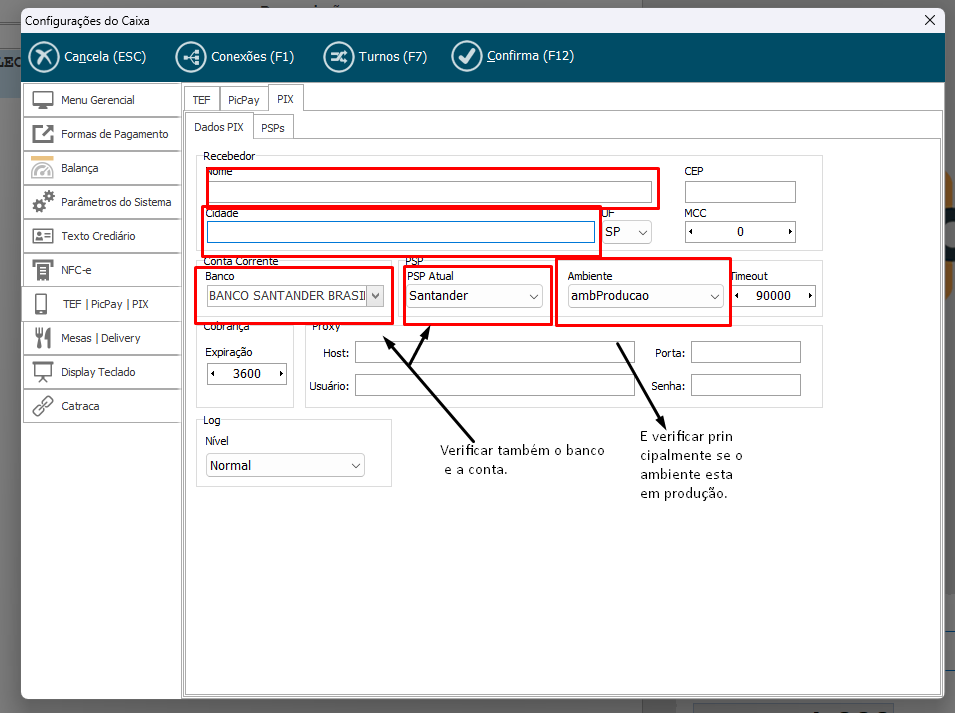Increase the Timeout value with right arrow

tap(808, 296)
